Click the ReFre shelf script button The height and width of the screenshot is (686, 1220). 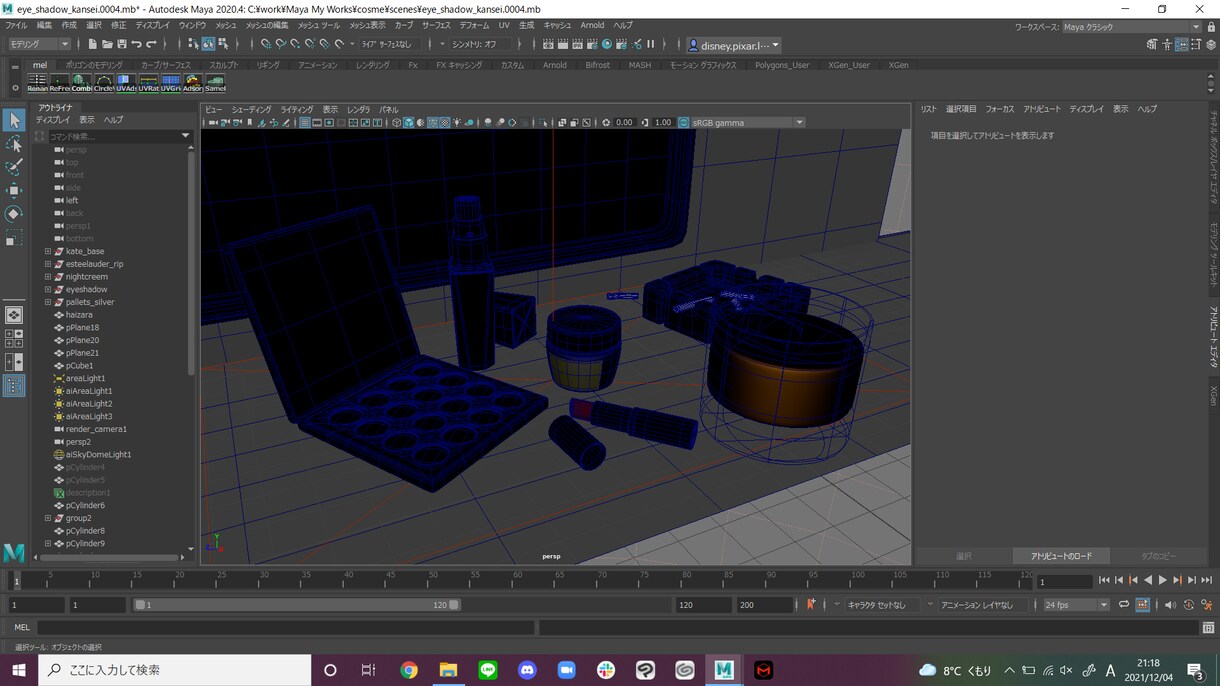tap(60, 83)
